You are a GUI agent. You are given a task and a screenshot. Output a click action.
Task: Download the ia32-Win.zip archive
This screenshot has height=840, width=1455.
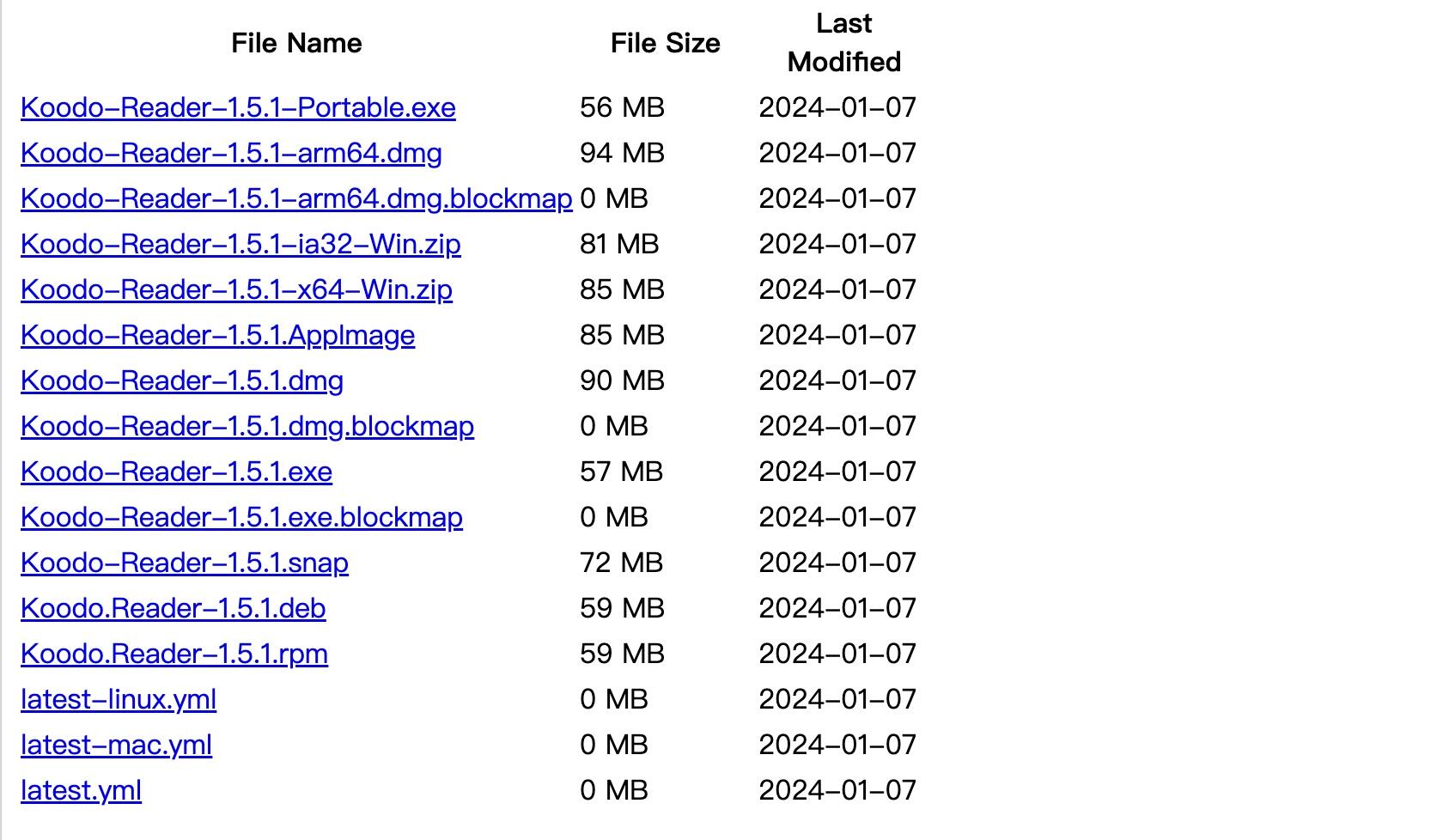click(240, 244)
